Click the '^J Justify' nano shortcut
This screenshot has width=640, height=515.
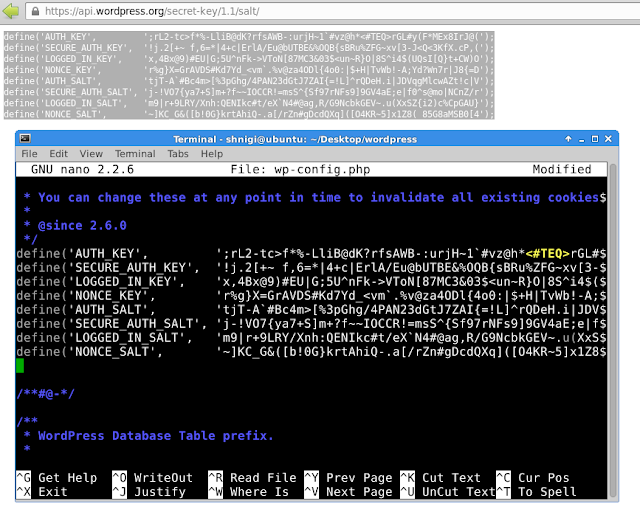coord(149,492)
